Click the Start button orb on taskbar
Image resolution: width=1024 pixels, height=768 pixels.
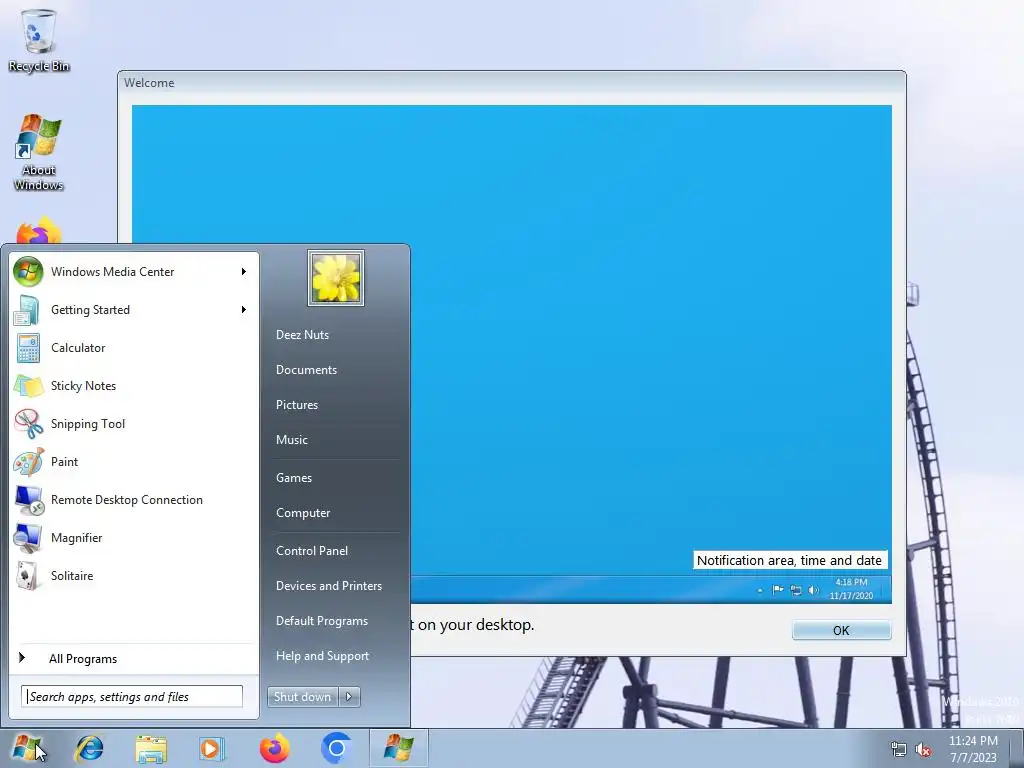click(27, 748)
